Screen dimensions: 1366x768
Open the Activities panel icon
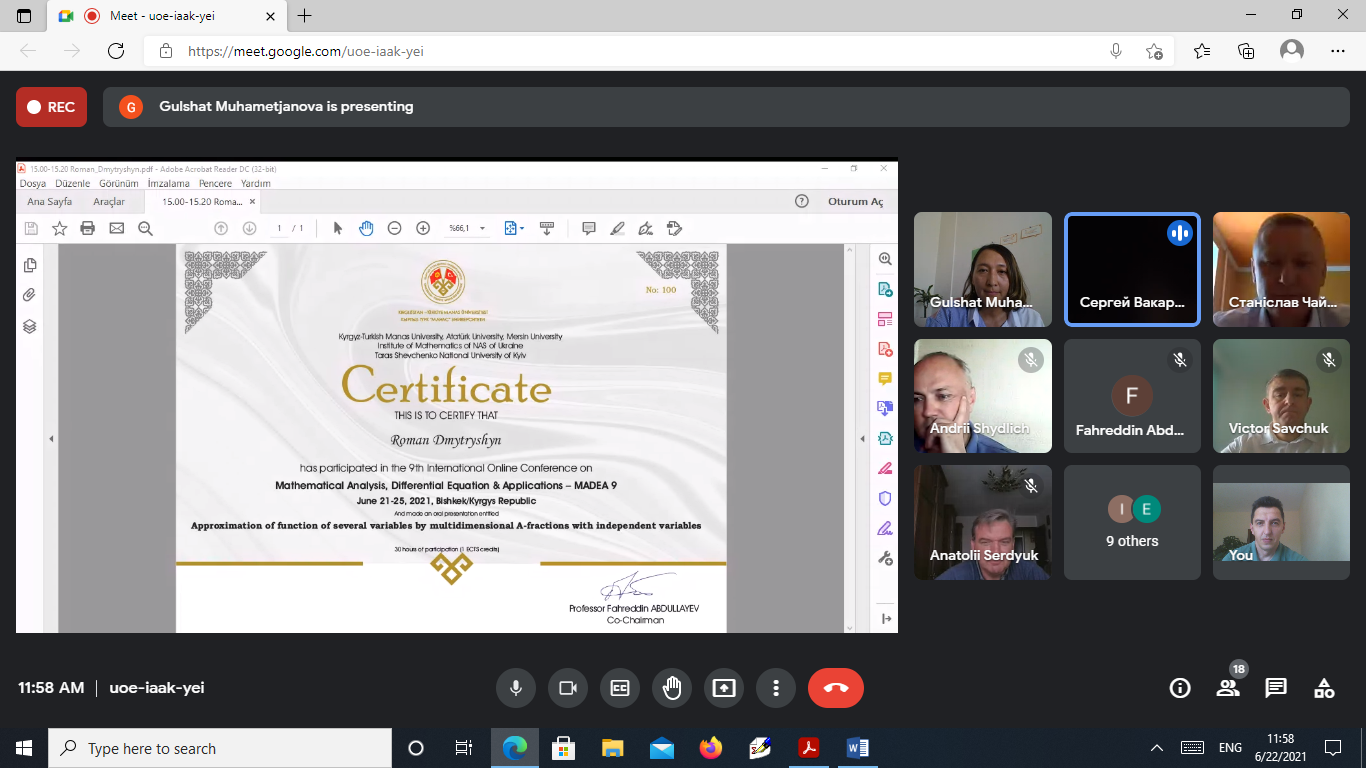1324,688
